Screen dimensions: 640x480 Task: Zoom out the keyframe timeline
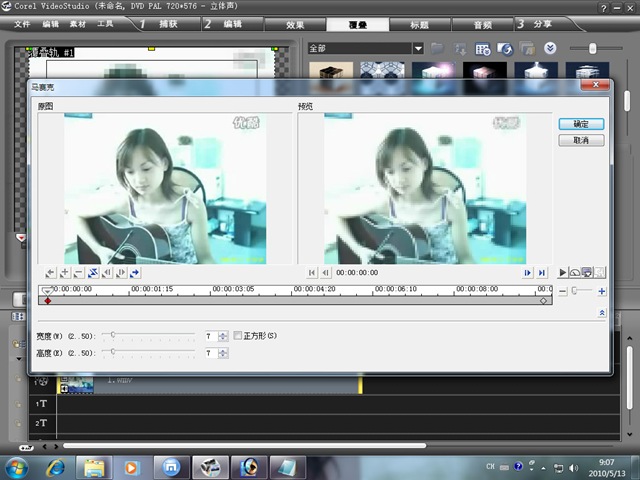click(x=562, y=291)
